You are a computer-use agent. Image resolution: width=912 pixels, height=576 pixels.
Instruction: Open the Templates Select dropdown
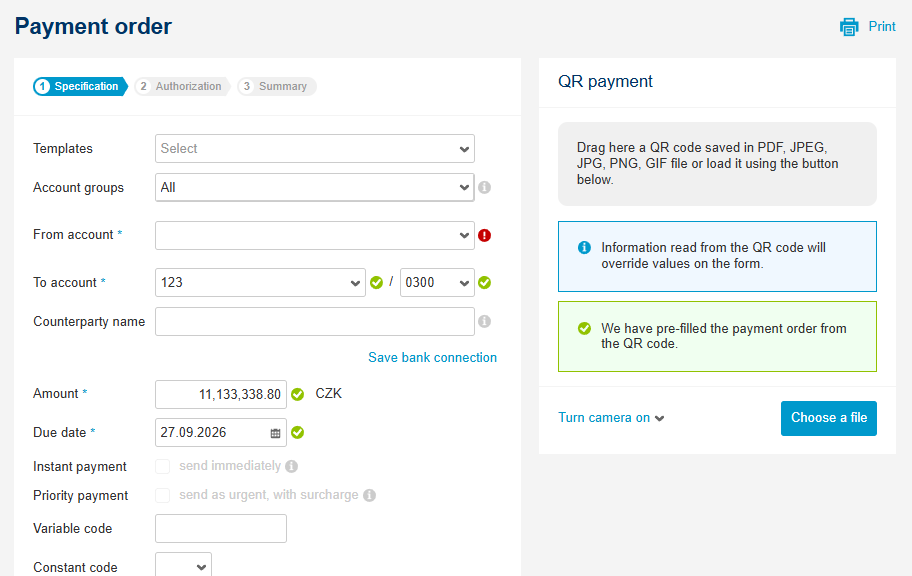click(315, 148)
